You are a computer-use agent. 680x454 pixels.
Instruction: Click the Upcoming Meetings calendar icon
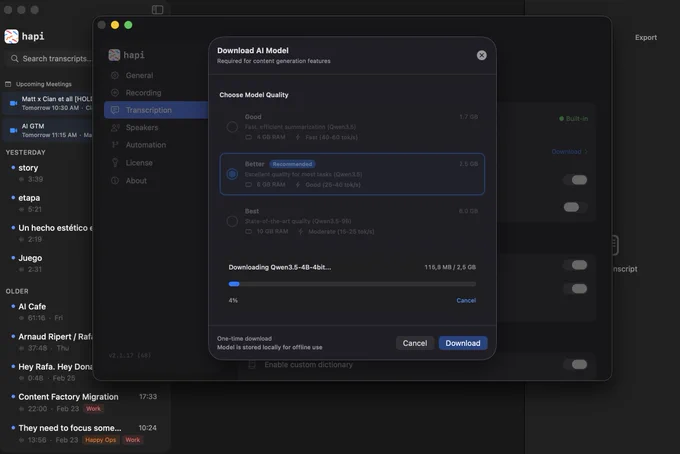(8, 84)
